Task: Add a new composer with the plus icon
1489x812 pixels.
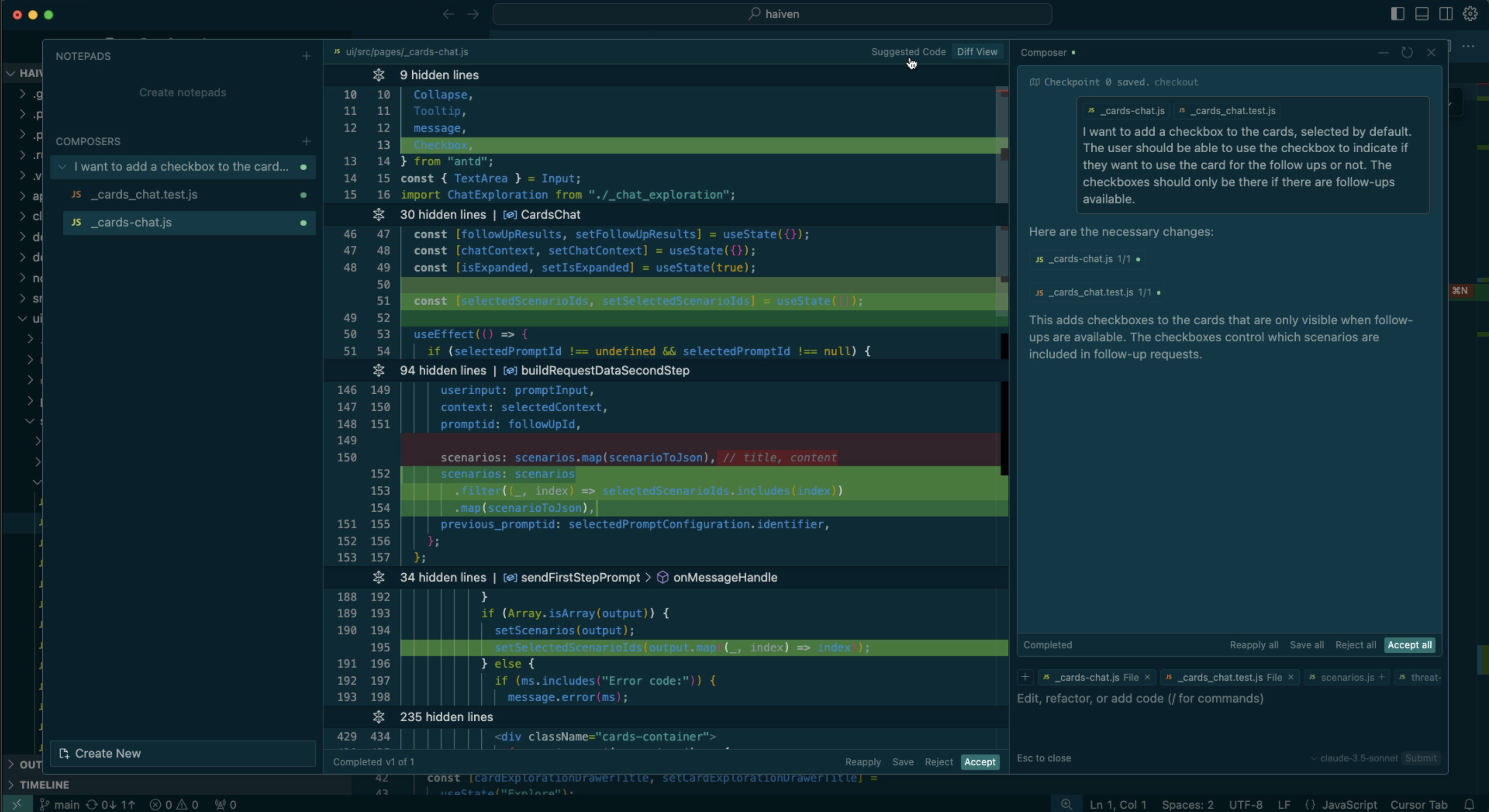Action: [x=306, y=141]
